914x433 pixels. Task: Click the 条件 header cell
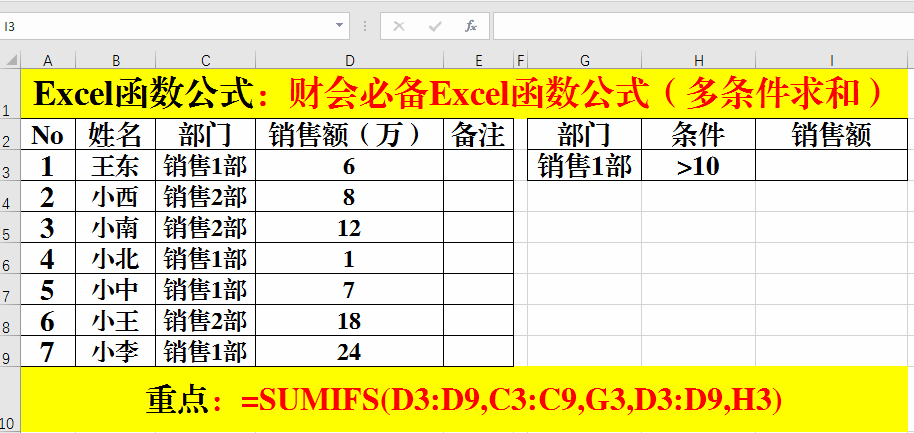click(698, 134)
